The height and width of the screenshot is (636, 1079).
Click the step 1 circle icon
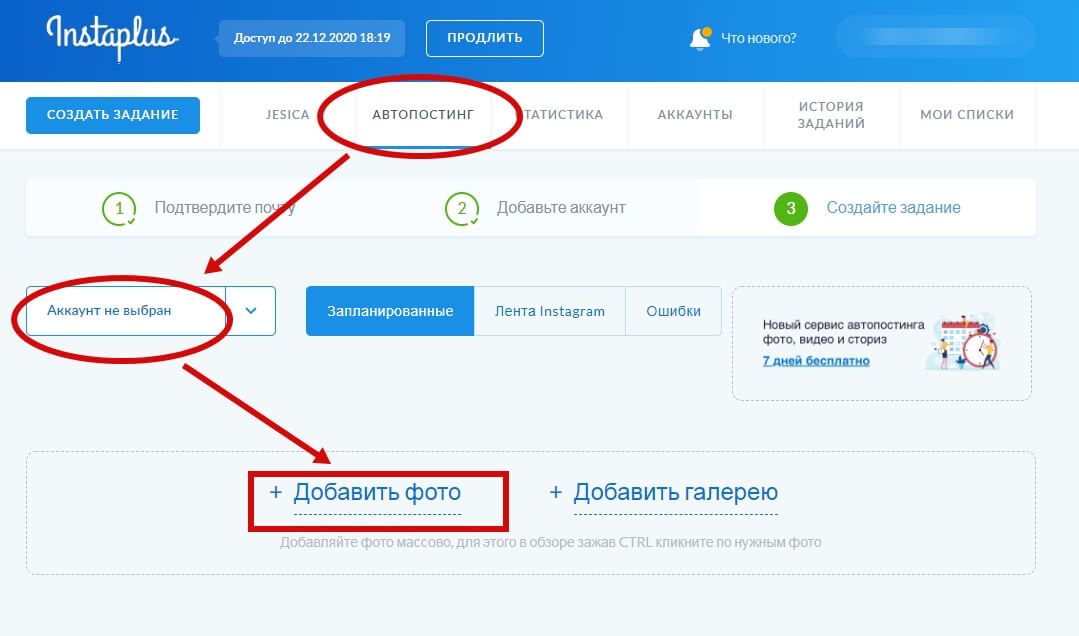pyautogui.click(x=119, y=209)
